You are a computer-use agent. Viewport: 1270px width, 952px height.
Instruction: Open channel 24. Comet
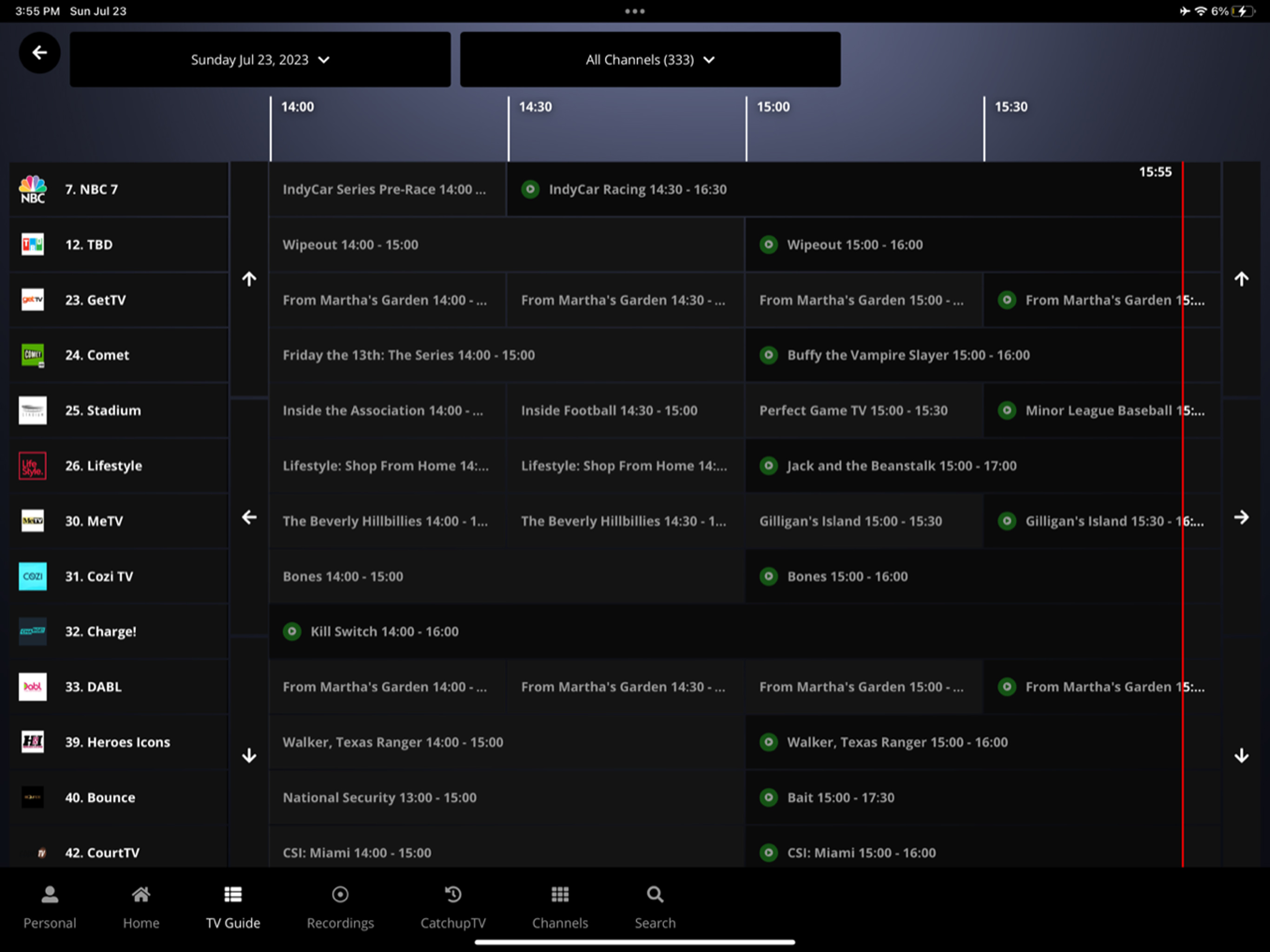click(119, 355)
